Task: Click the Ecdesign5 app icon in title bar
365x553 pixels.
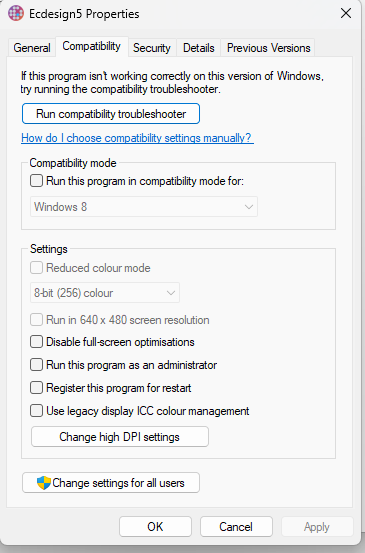Action: (16, 13)
